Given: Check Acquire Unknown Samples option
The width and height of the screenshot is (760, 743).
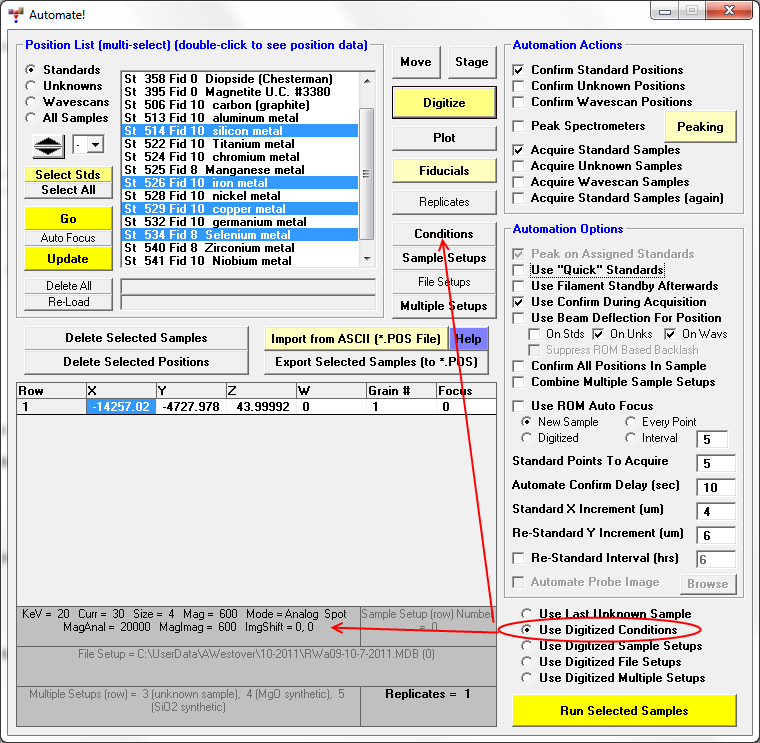Looking at the screenshot, I should (x=518, y=166).
